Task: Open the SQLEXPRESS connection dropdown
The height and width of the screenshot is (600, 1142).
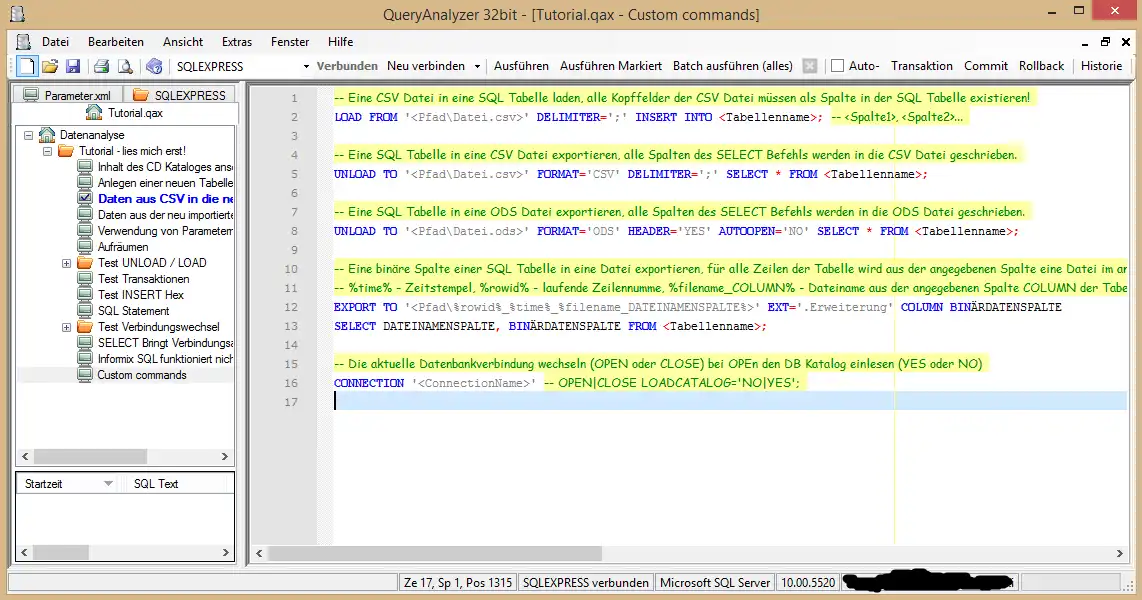Action: [306, 66]
